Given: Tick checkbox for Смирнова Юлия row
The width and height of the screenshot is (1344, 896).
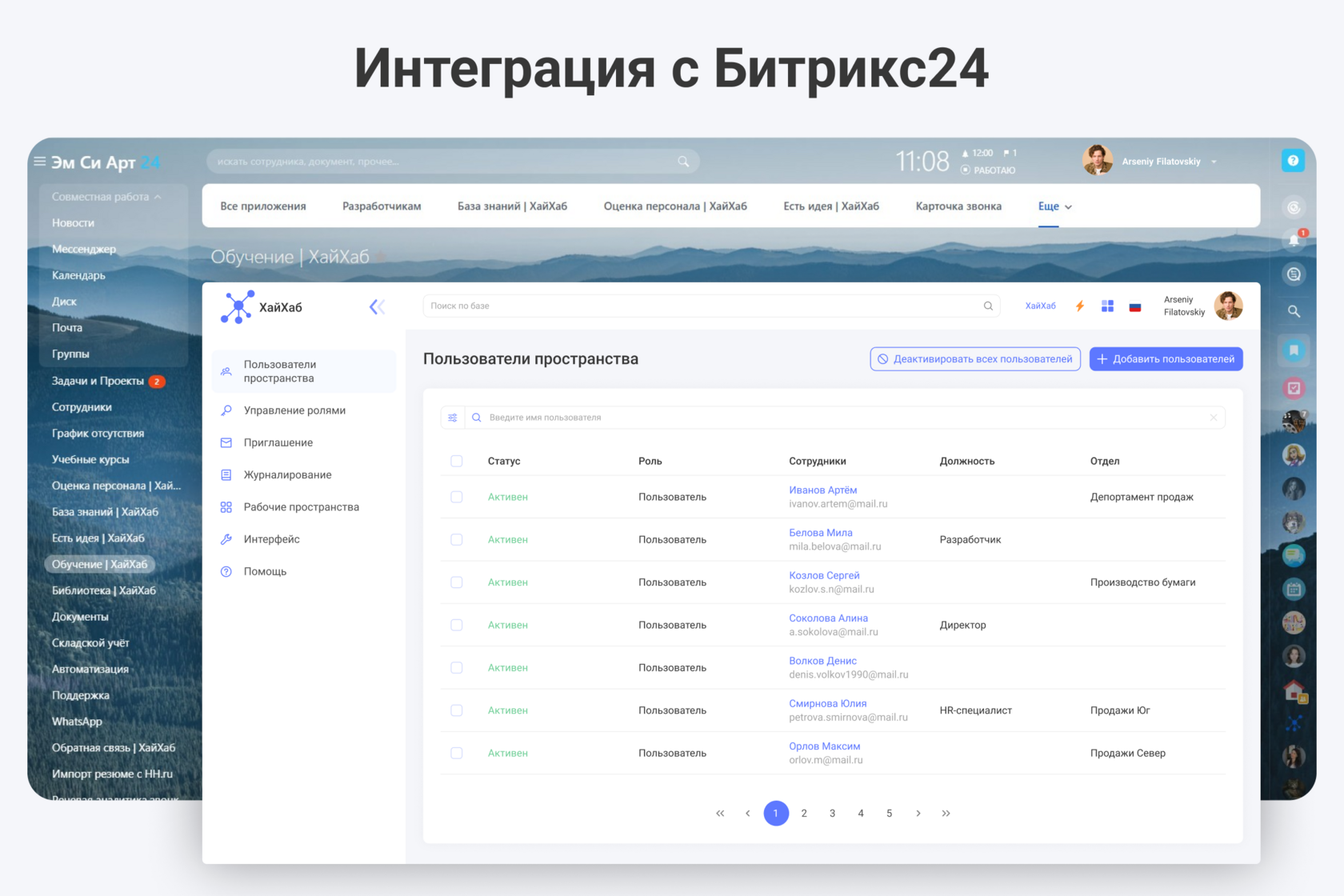Looking at the screenshot, I should tap(457, 710).
